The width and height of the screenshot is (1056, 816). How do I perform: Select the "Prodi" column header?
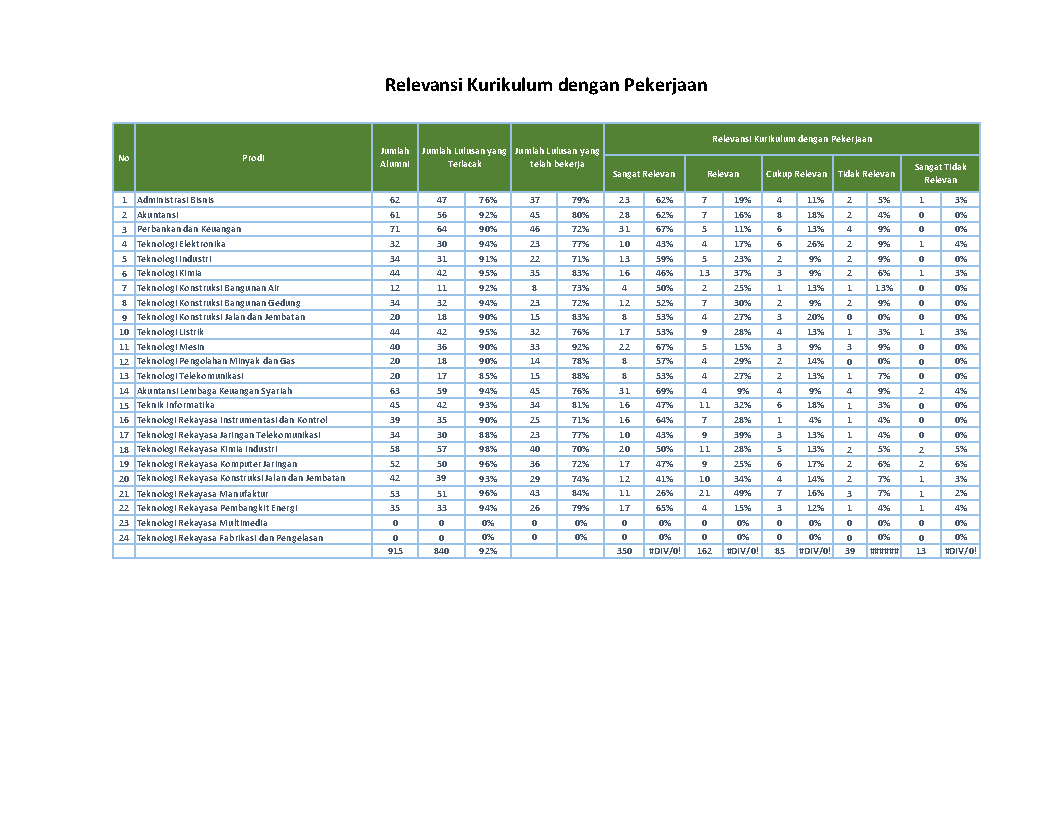pyautogui.click(x=253, y=157)
